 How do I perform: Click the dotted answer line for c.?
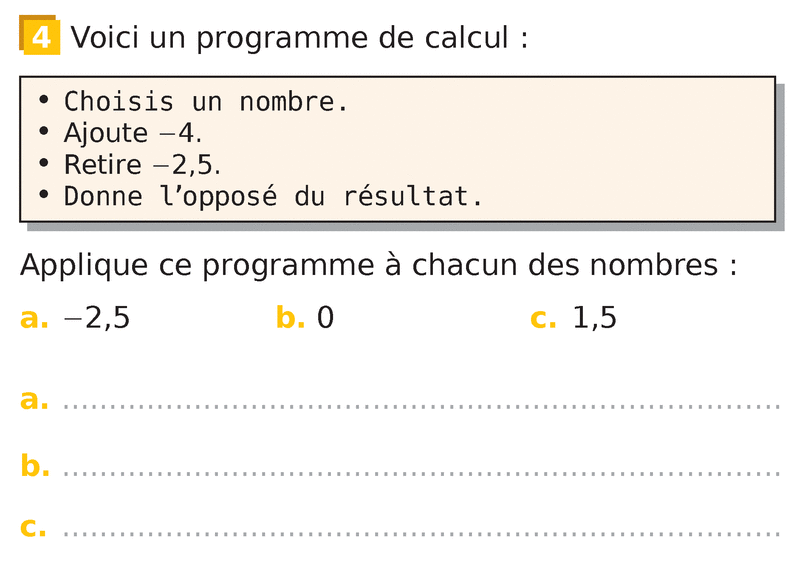(x=420, y=533)
